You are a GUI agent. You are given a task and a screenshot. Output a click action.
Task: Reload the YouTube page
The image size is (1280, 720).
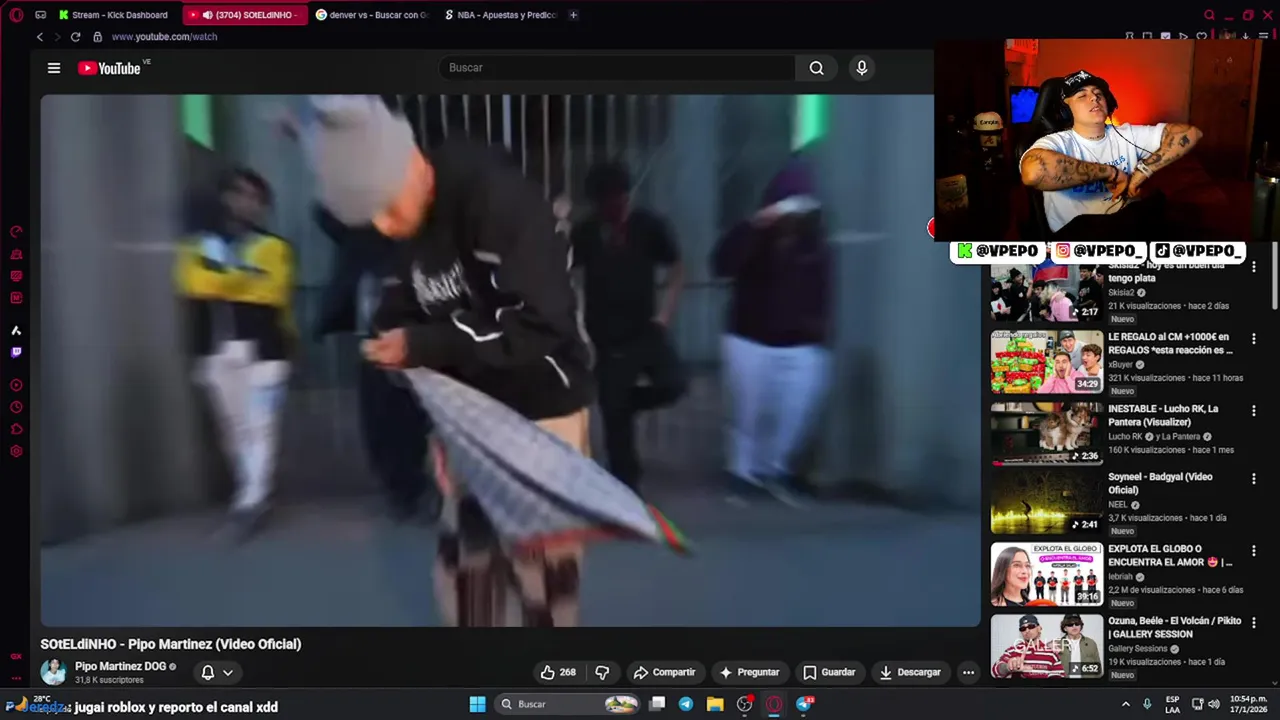[x=75, y=37]
